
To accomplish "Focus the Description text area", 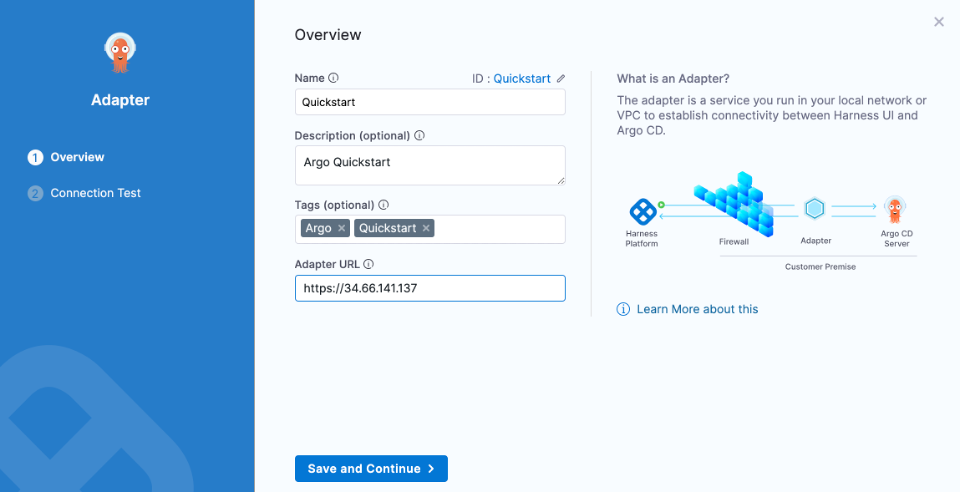I will tap(430, 165).
